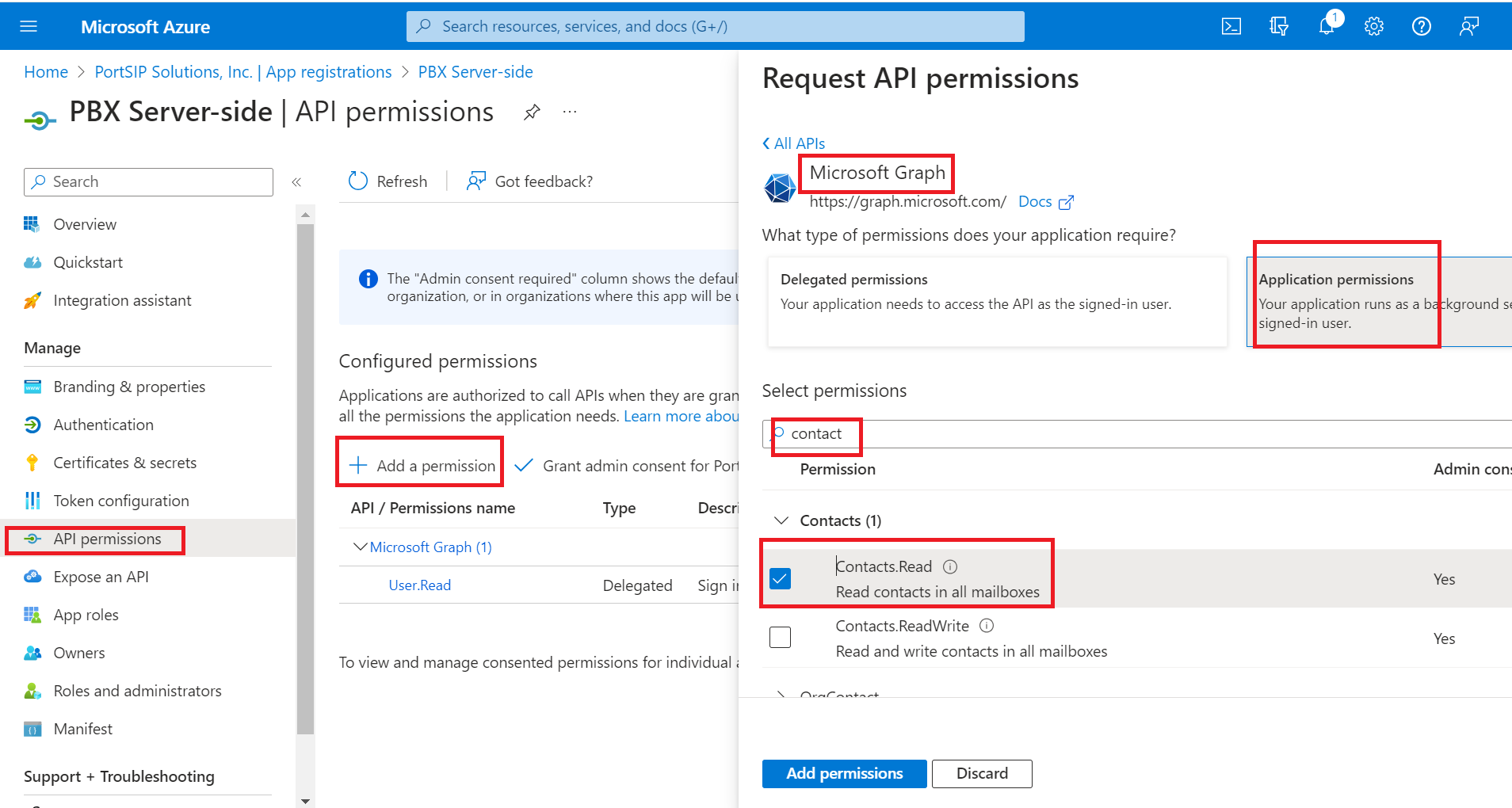Select the Delegated permissions option
Image resolution: width=1512 pixels, height=808 pixels.
click(996, 302)
